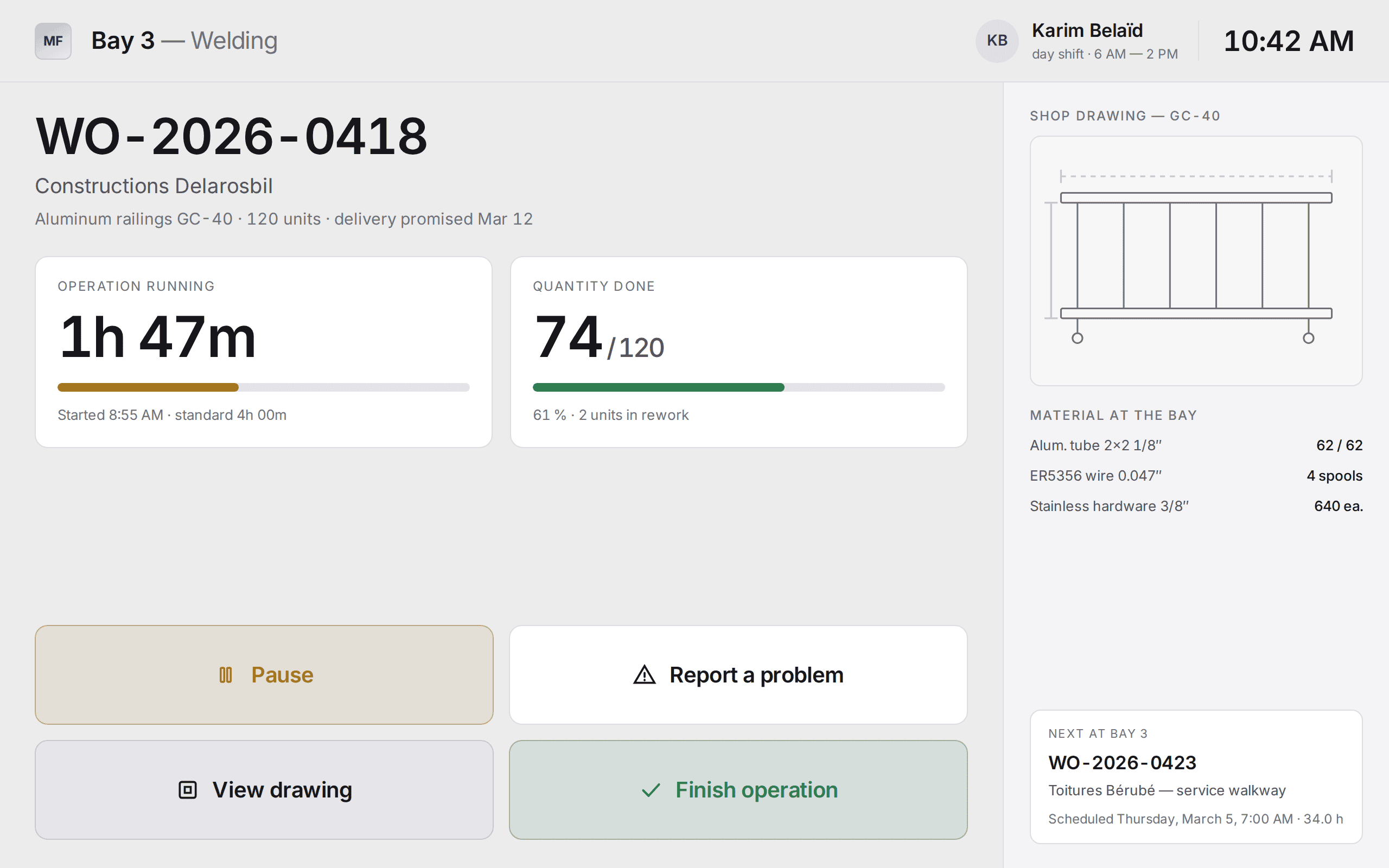This screenshot has width=1389, height=868.
Task: Click the 61 % rework note
Action: [x=611, y=415]
